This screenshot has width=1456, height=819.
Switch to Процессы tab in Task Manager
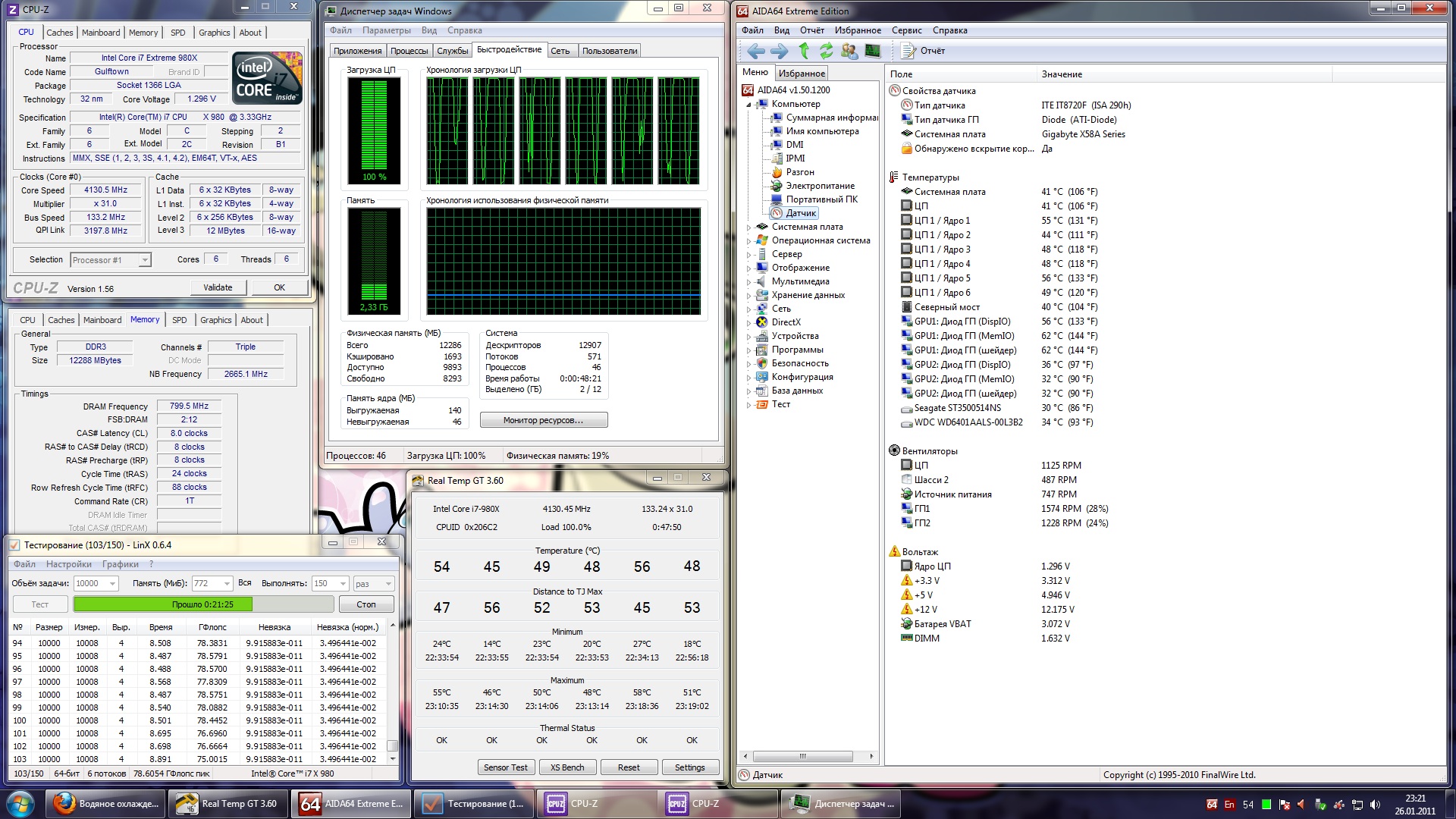point(409,51)
